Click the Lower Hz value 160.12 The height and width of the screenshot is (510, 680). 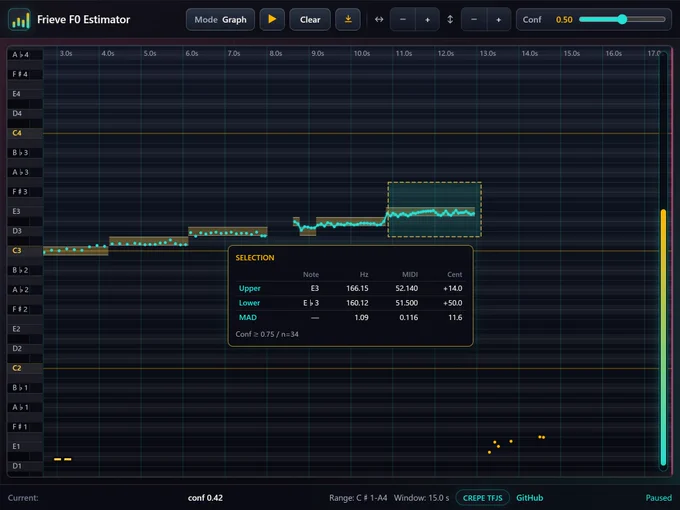(x=357, y=303)
